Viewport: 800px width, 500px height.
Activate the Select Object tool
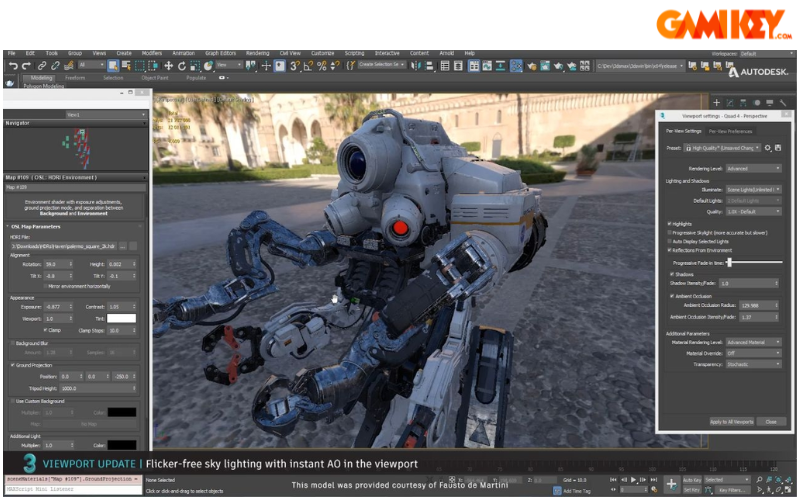pos(113,66)
